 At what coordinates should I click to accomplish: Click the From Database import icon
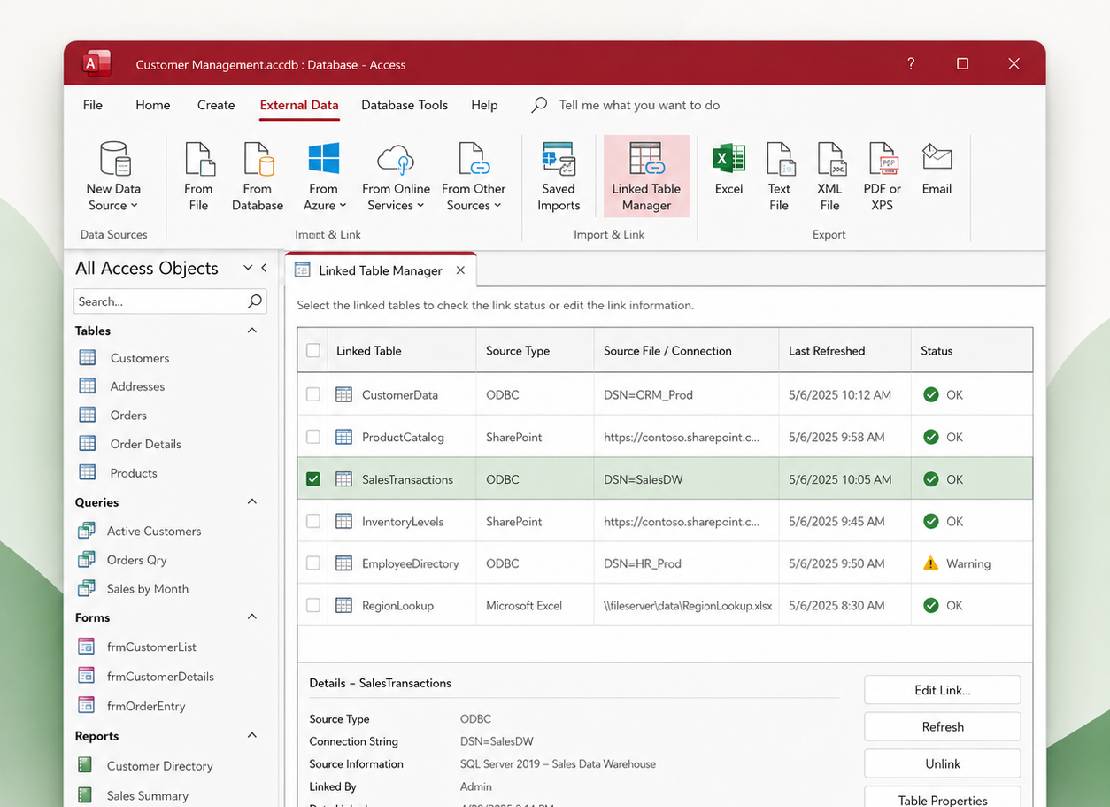coord(258,176)
